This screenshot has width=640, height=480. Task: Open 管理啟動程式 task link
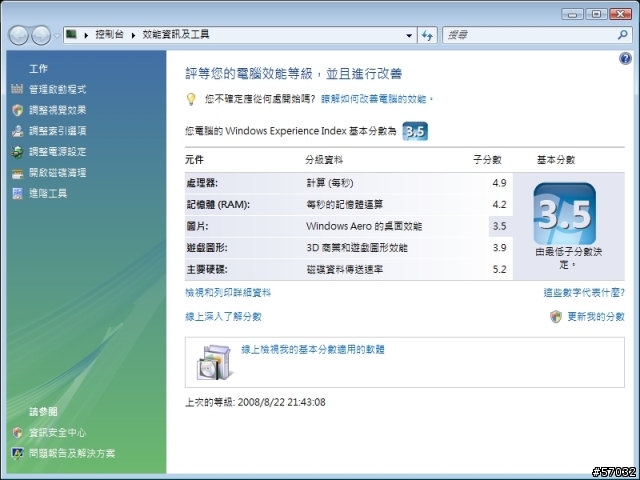click(58, 89)
